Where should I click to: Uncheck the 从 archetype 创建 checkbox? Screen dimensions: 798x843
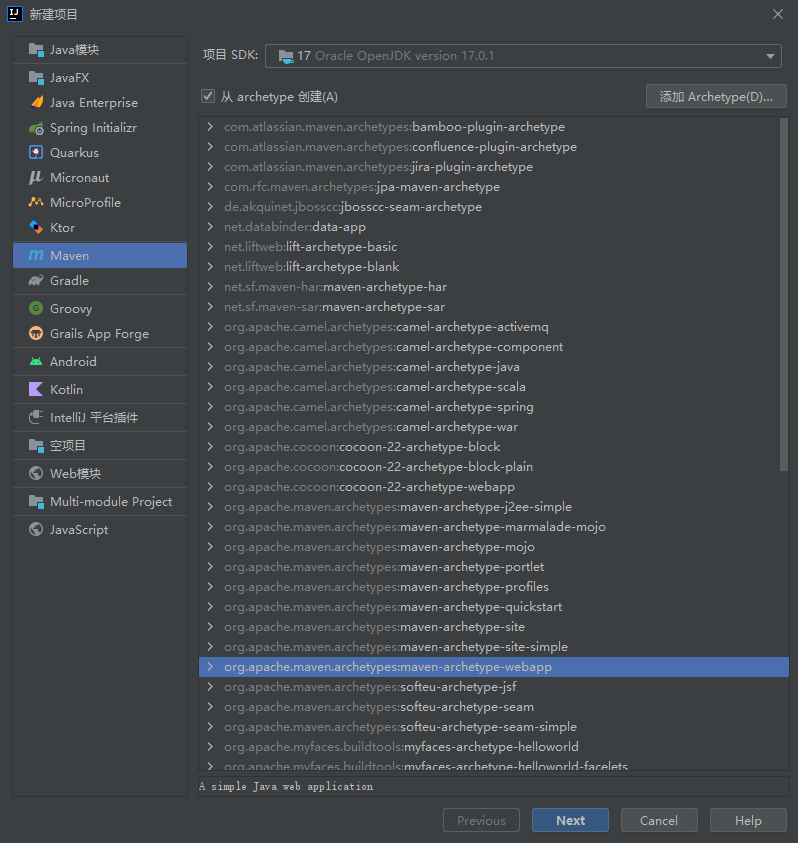(208, 96)
